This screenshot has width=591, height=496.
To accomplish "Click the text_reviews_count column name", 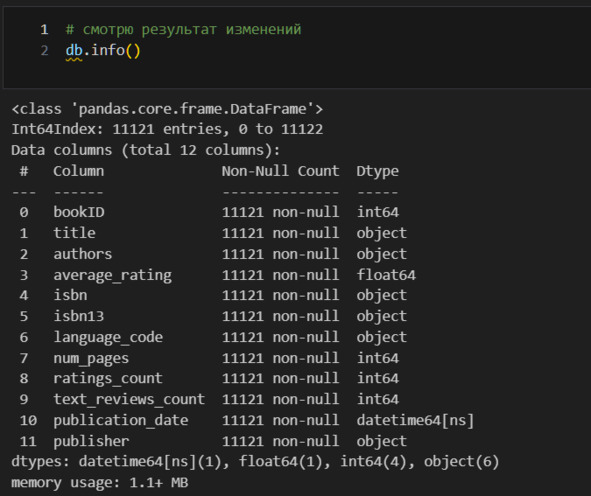I will pyautogui.click(x=129, y=400).
